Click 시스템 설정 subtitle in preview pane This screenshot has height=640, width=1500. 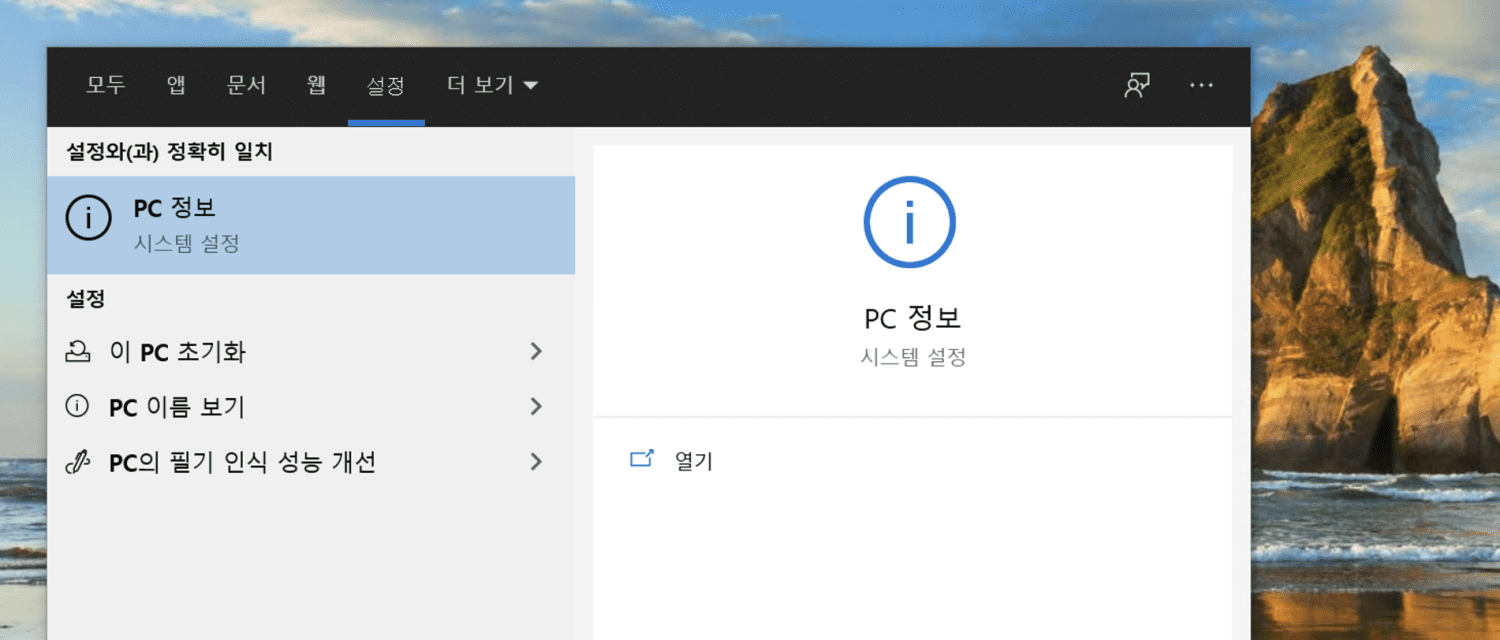pos(913,357)
